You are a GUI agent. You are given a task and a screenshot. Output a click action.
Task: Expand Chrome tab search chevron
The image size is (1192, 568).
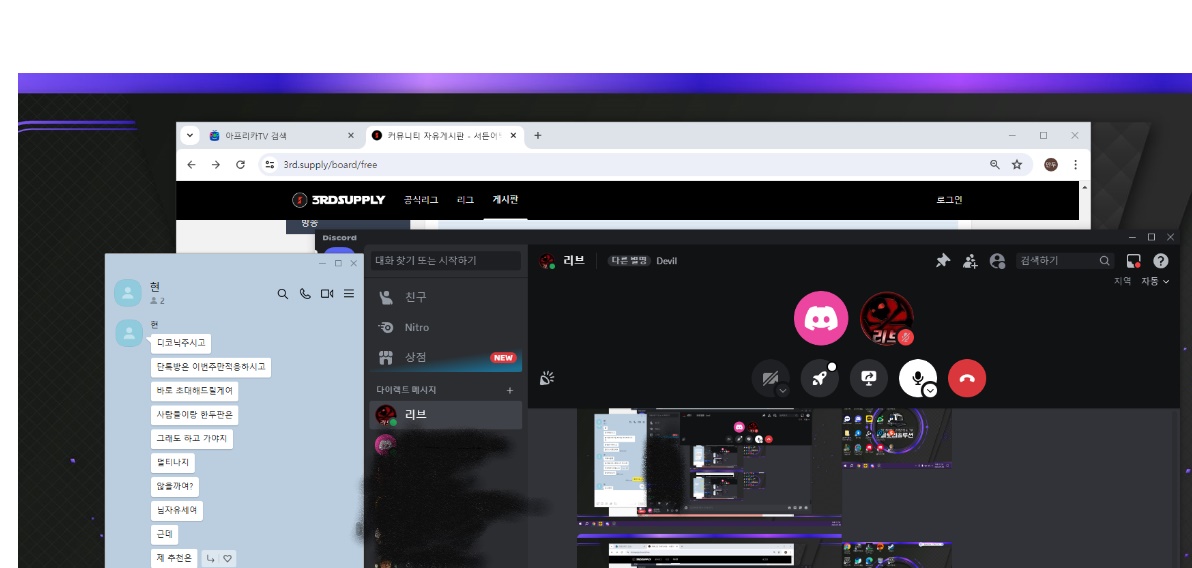click(190, 136)
